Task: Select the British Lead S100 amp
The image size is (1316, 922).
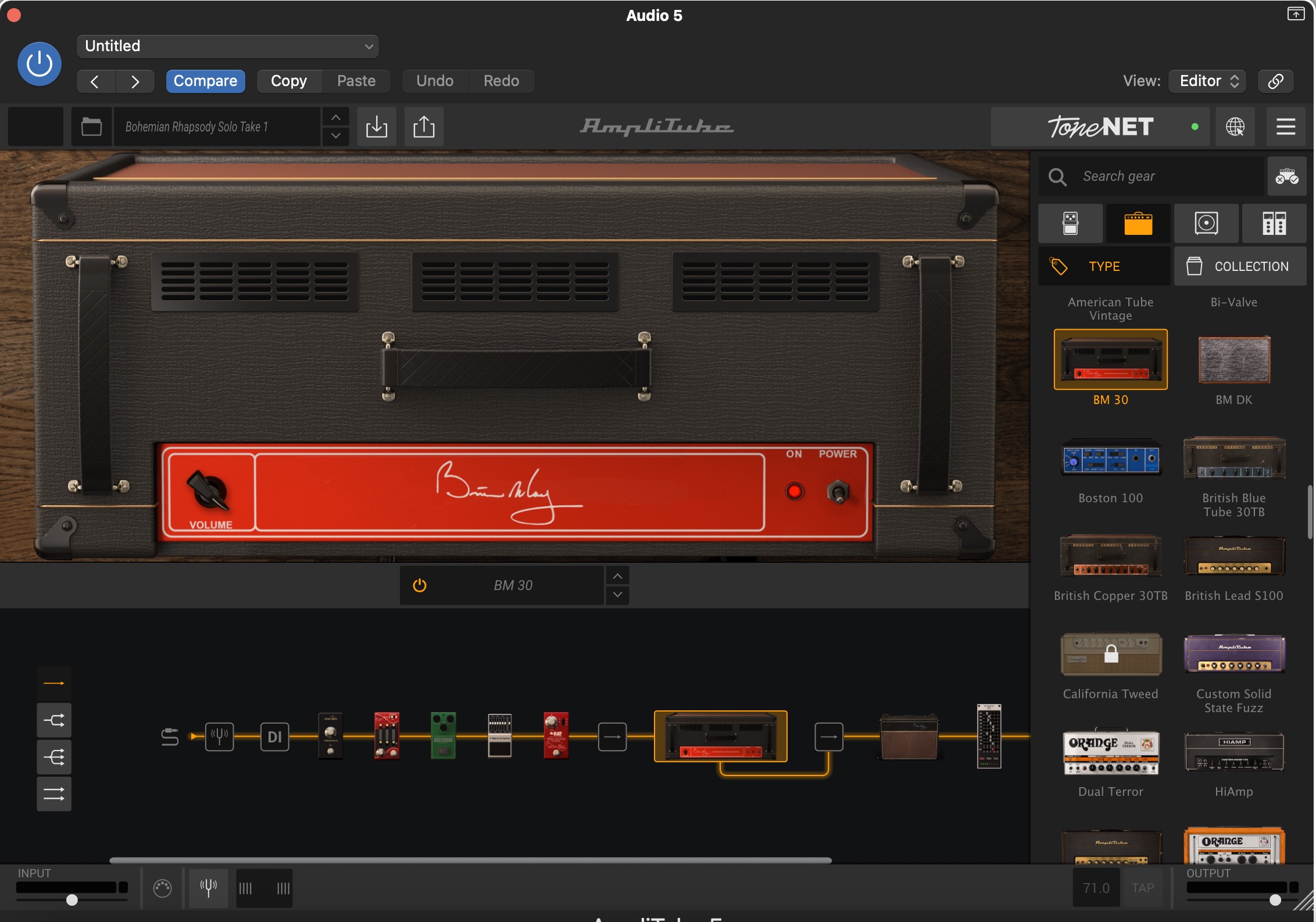Action: (1234, 556)
